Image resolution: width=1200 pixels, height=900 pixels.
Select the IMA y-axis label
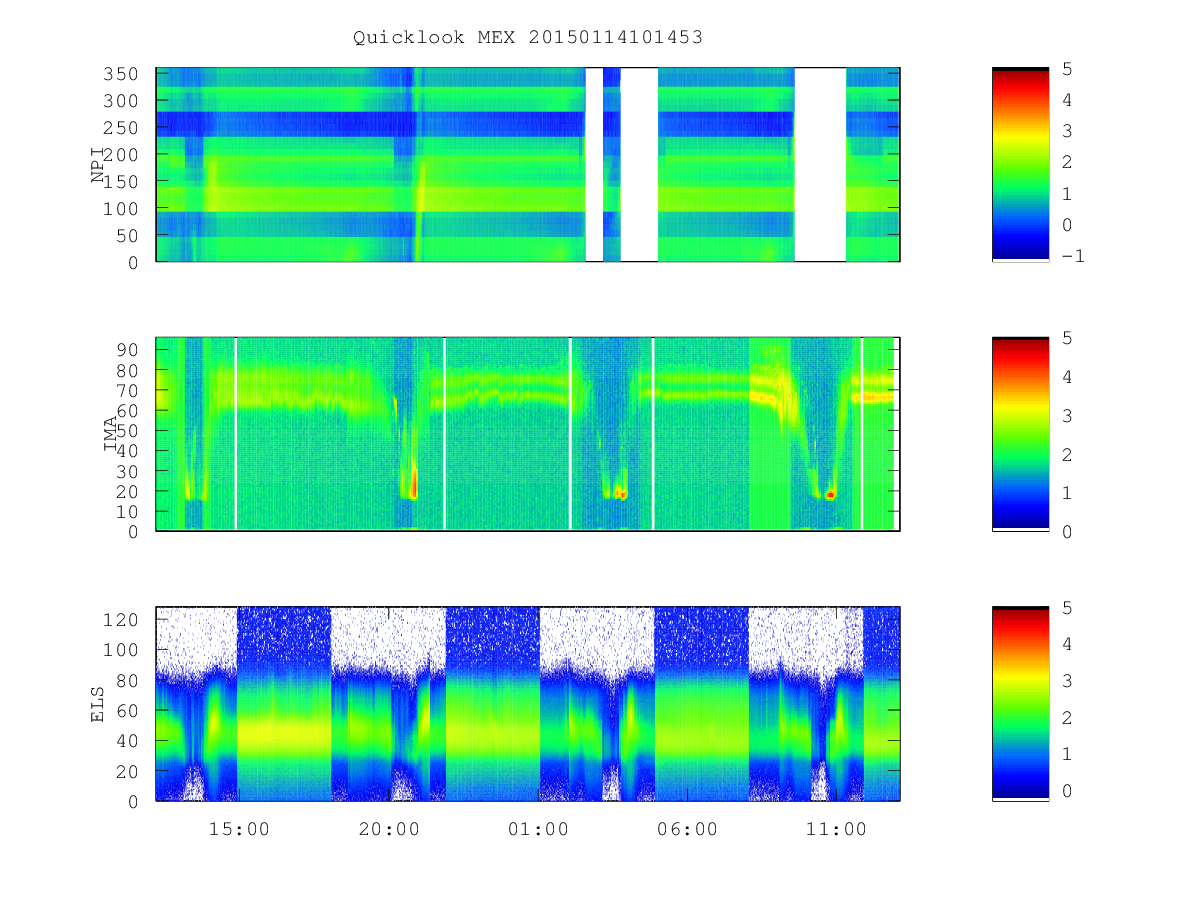pos(110,434)
